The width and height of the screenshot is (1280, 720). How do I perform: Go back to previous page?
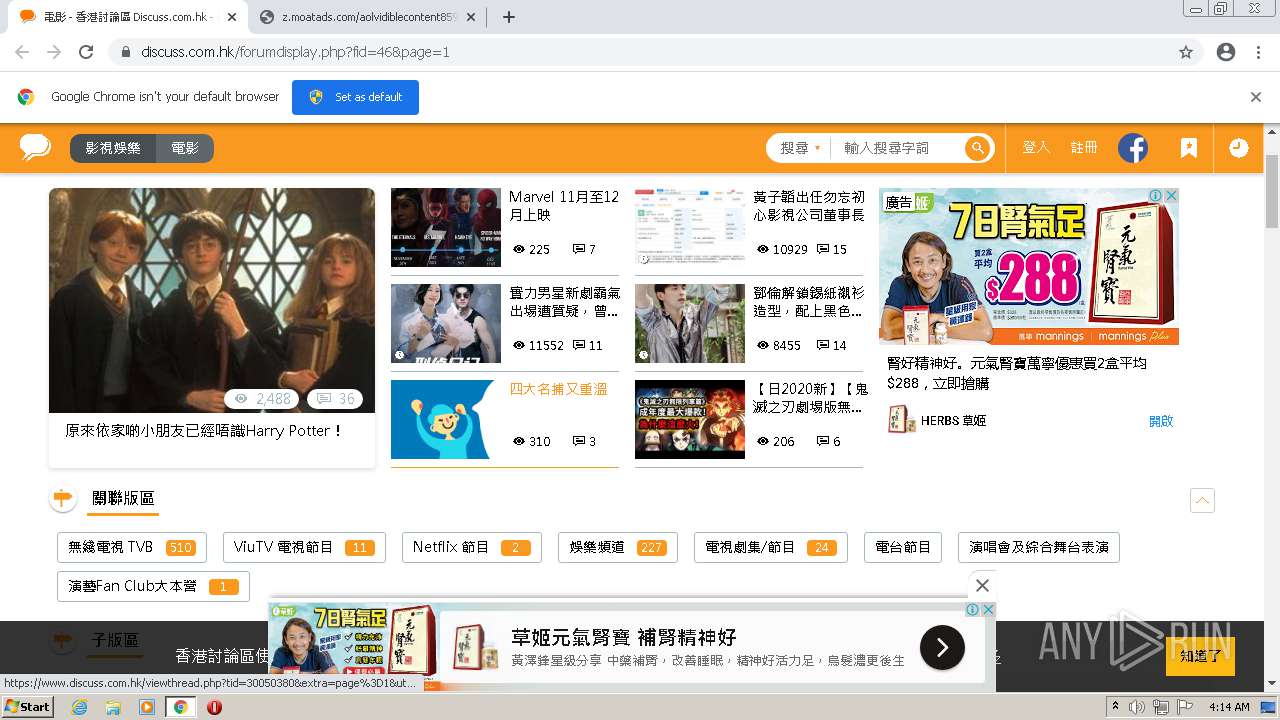click(x=22, y=52)
